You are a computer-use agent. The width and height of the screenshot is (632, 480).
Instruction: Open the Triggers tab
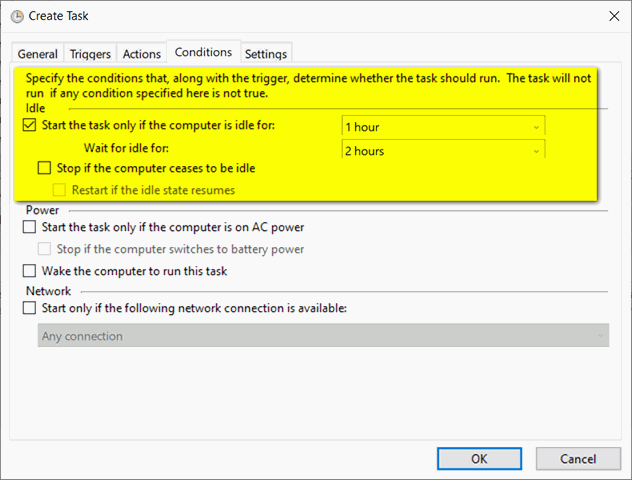[x=90, y=54]
